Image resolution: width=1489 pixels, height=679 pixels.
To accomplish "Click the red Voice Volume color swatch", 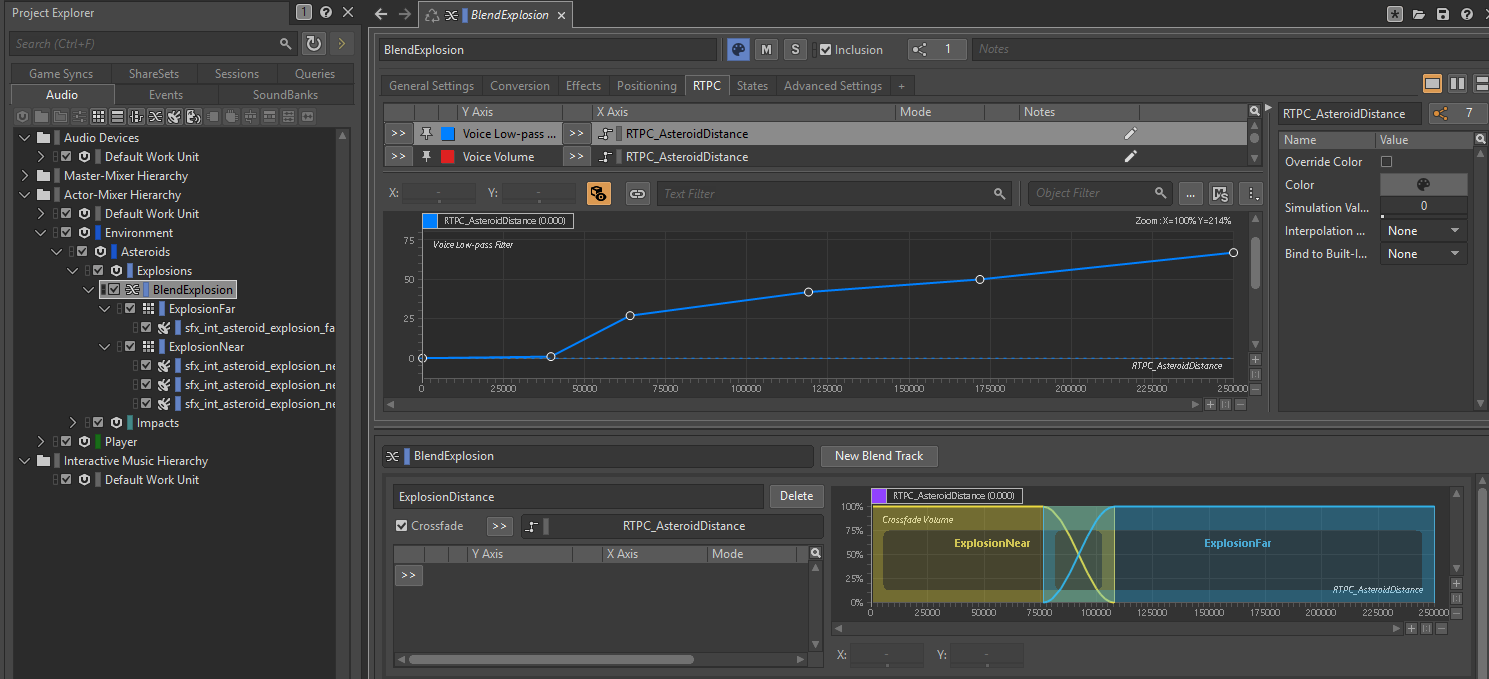I will point(447,156).
